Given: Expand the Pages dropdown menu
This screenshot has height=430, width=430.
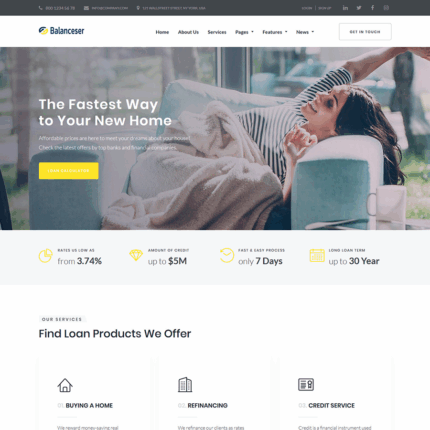Looking at the screenshot, I should point(244,32).
